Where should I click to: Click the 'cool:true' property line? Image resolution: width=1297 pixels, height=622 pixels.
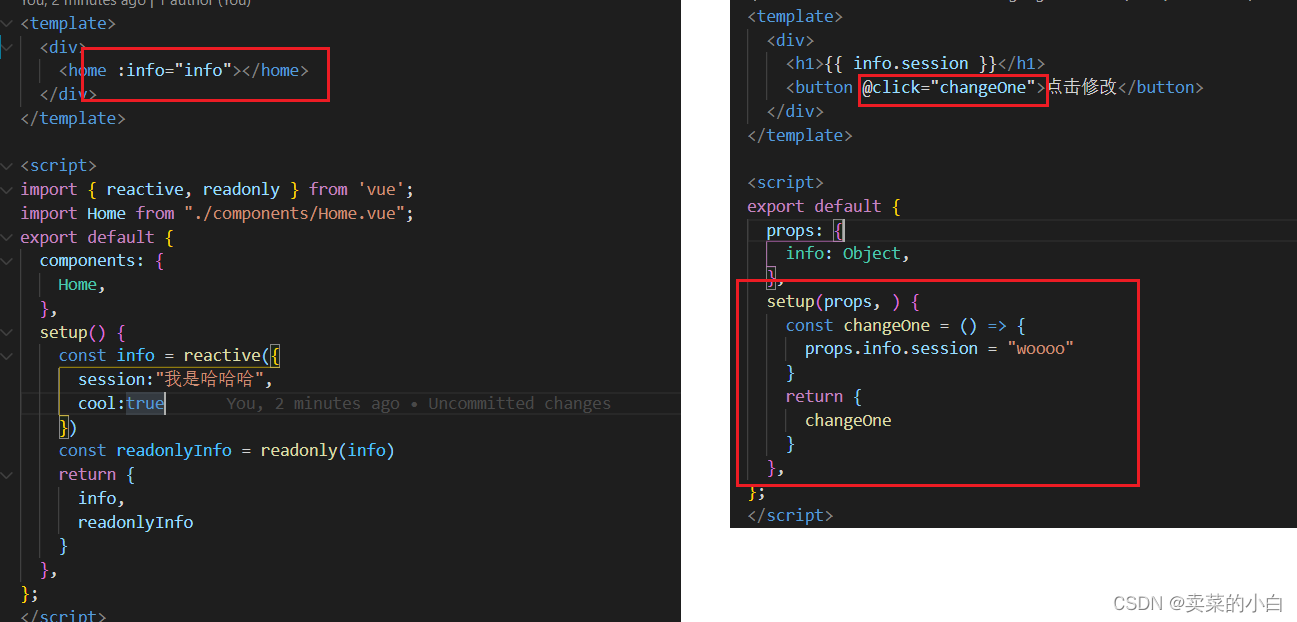point(121,403)
